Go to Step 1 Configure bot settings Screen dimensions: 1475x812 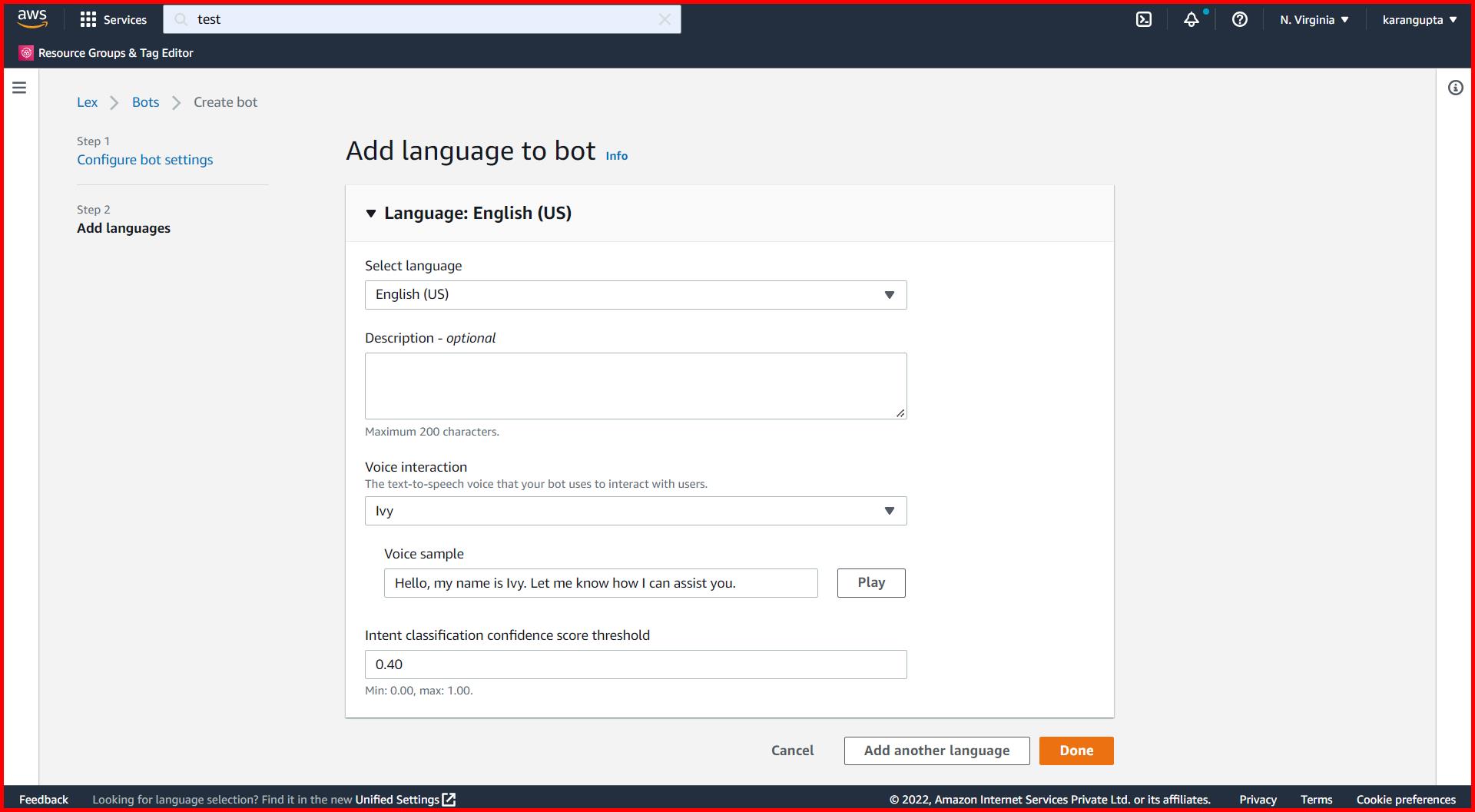click(144, 160)
